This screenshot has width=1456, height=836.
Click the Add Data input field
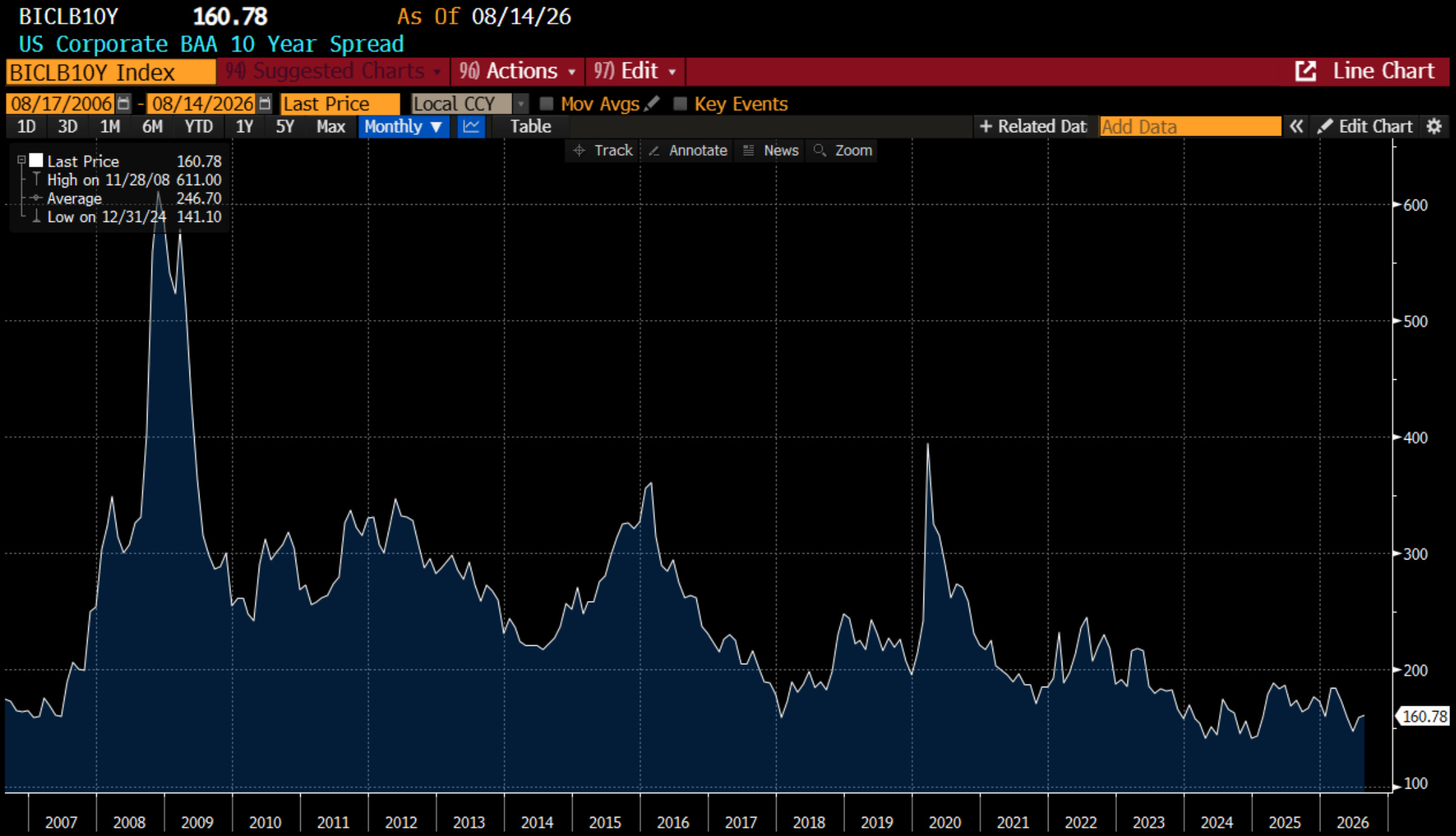(1190, 126)
